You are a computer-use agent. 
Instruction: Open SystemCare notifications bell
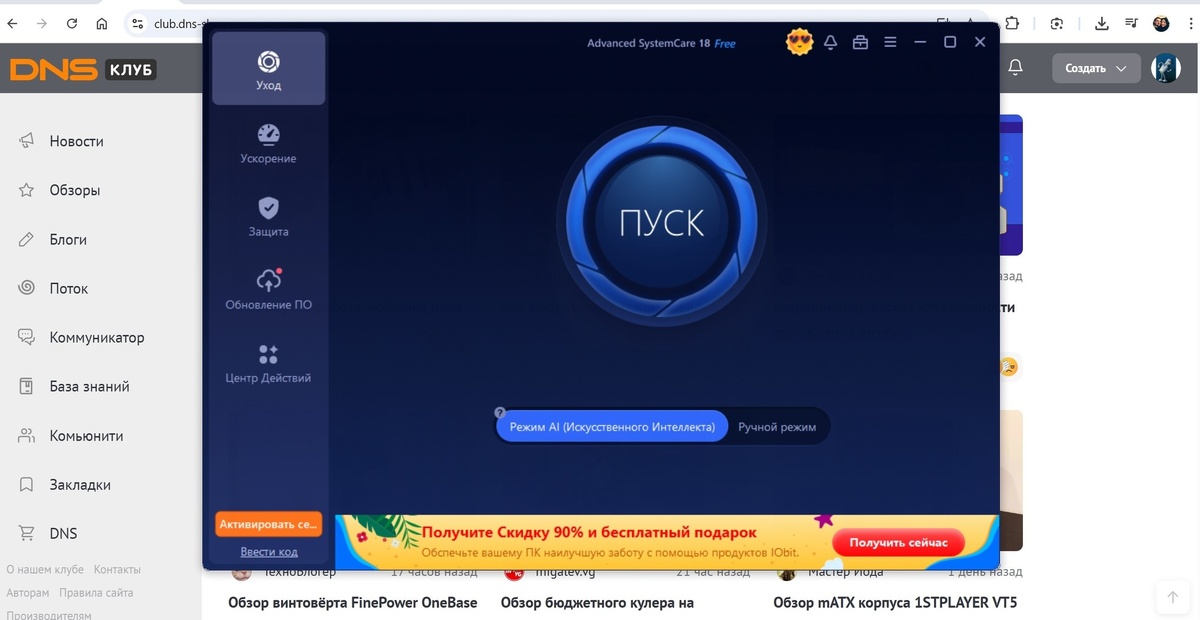[830, 43]
